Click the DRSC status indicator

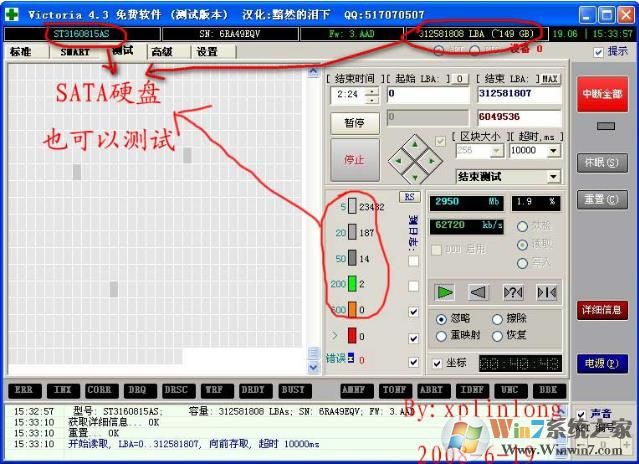(x=178, y=390)
